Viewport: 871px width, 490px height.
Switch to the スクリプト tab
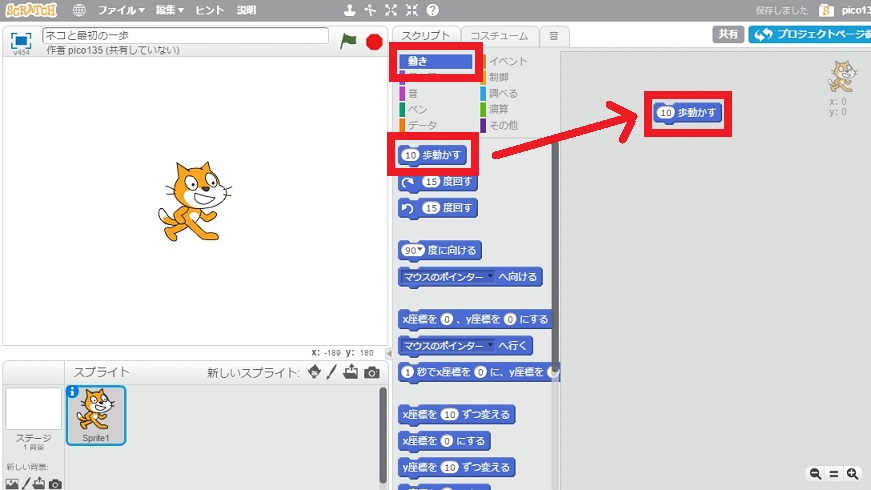[x=426, y=36]
